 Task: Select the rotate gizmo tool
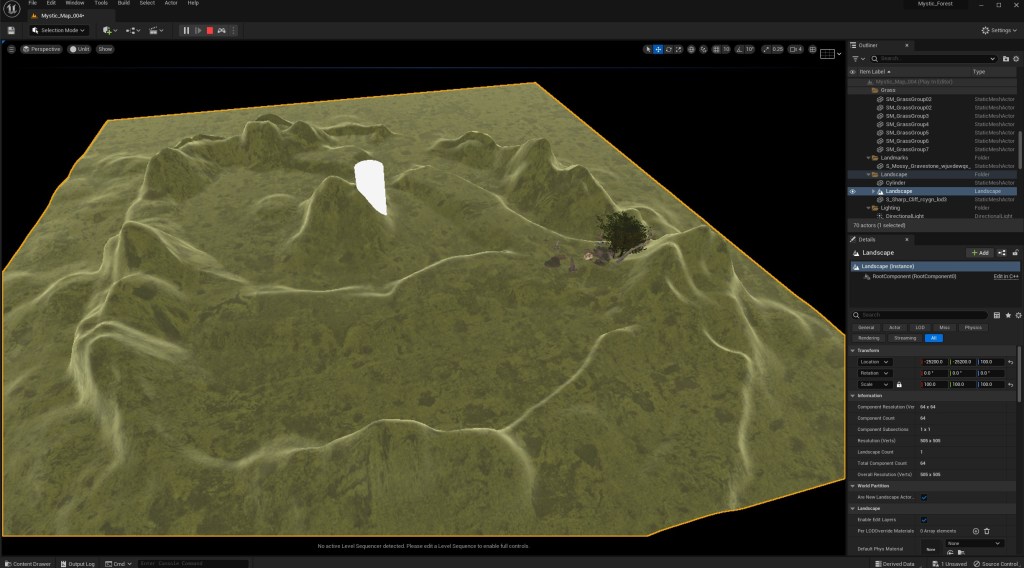coord(669,49)
